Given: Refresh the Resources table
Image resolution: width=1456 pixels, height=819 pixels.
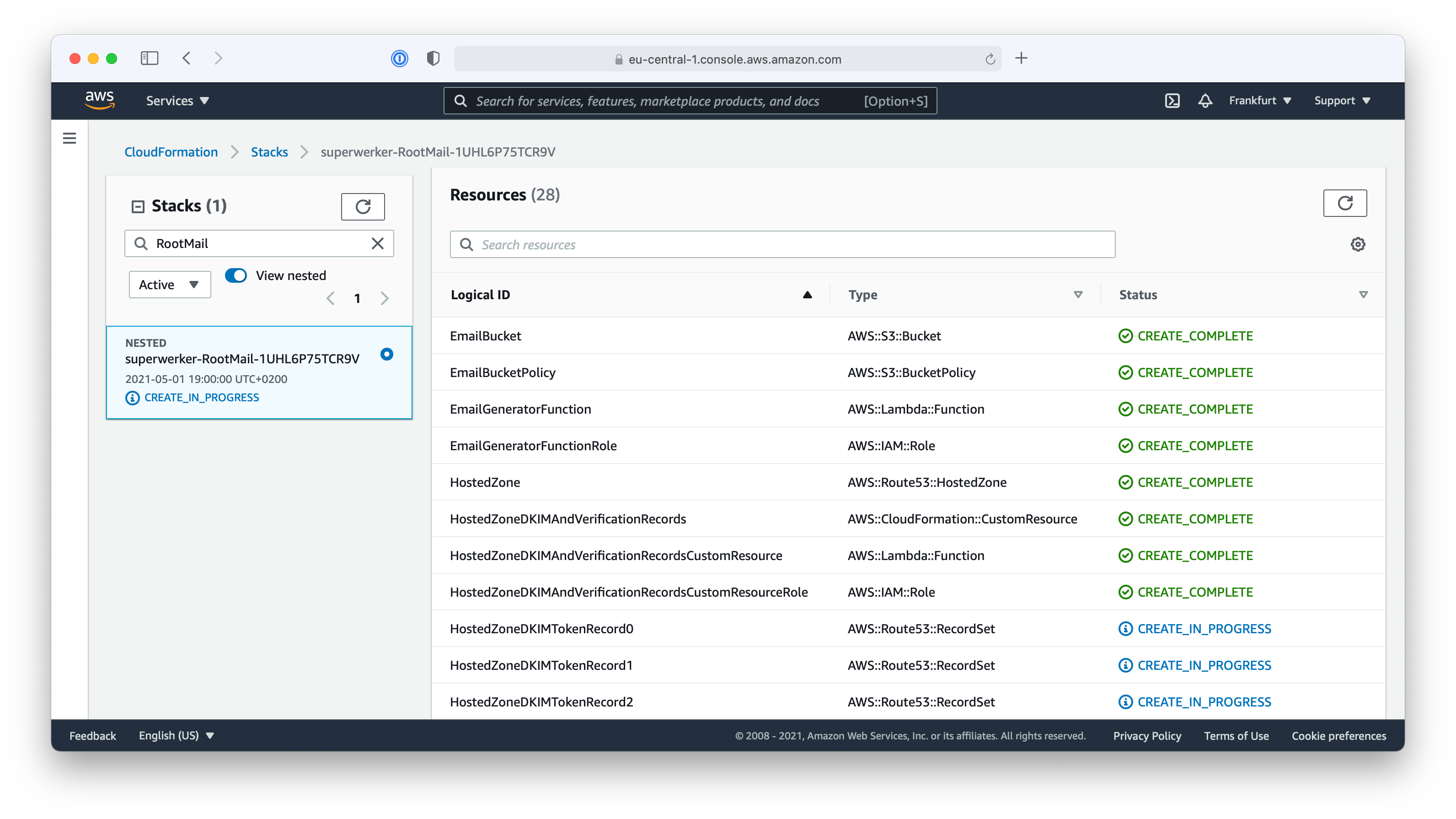Looking at the screenshot, I should 1345,203.
